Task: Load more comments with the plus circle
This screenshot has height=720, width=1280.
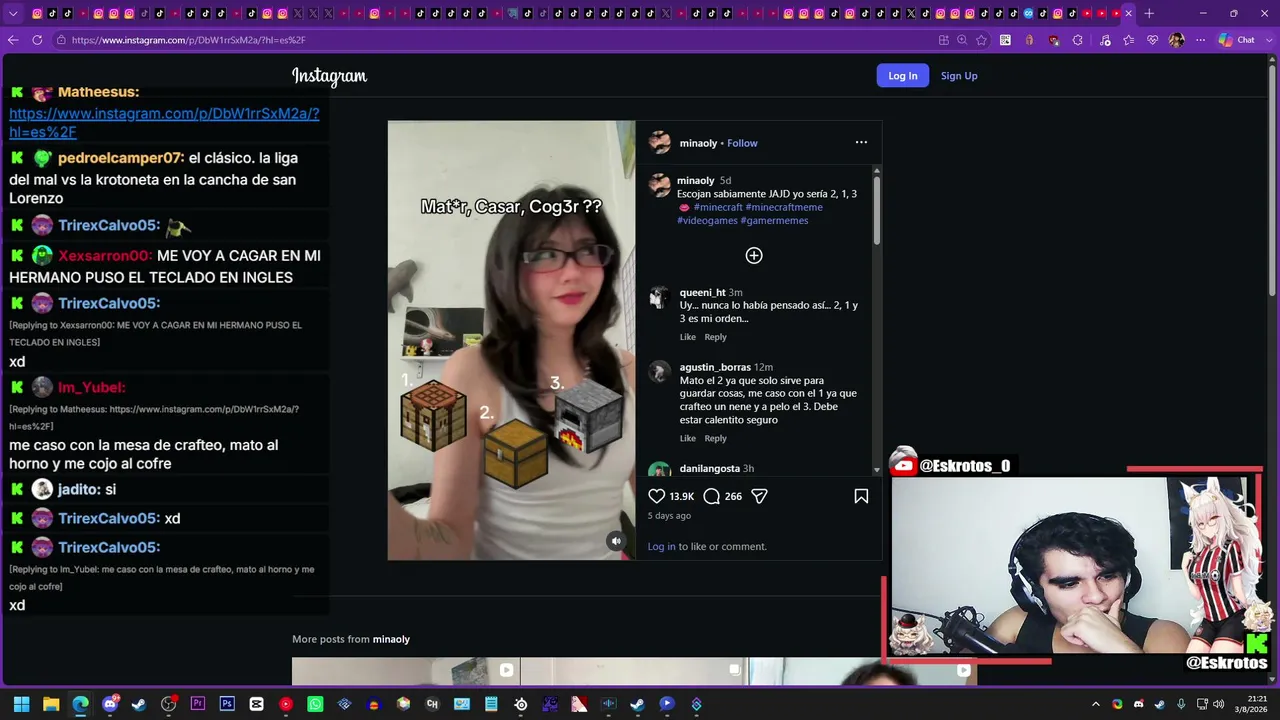Action: pyautogui.click(x=754, y=256)
